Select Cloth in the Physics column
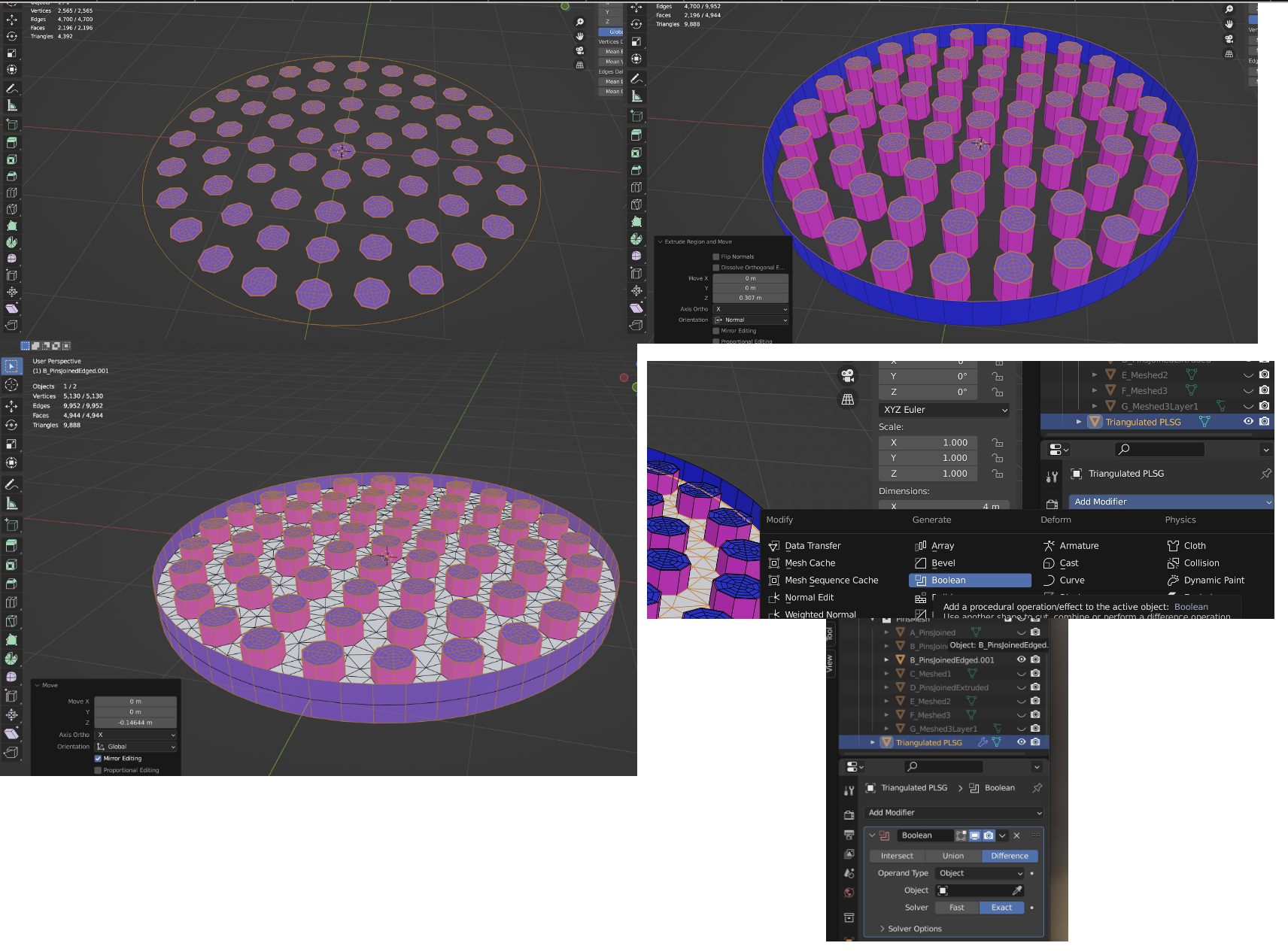This screenshot has height=952, width=1288. [1186, 546]
